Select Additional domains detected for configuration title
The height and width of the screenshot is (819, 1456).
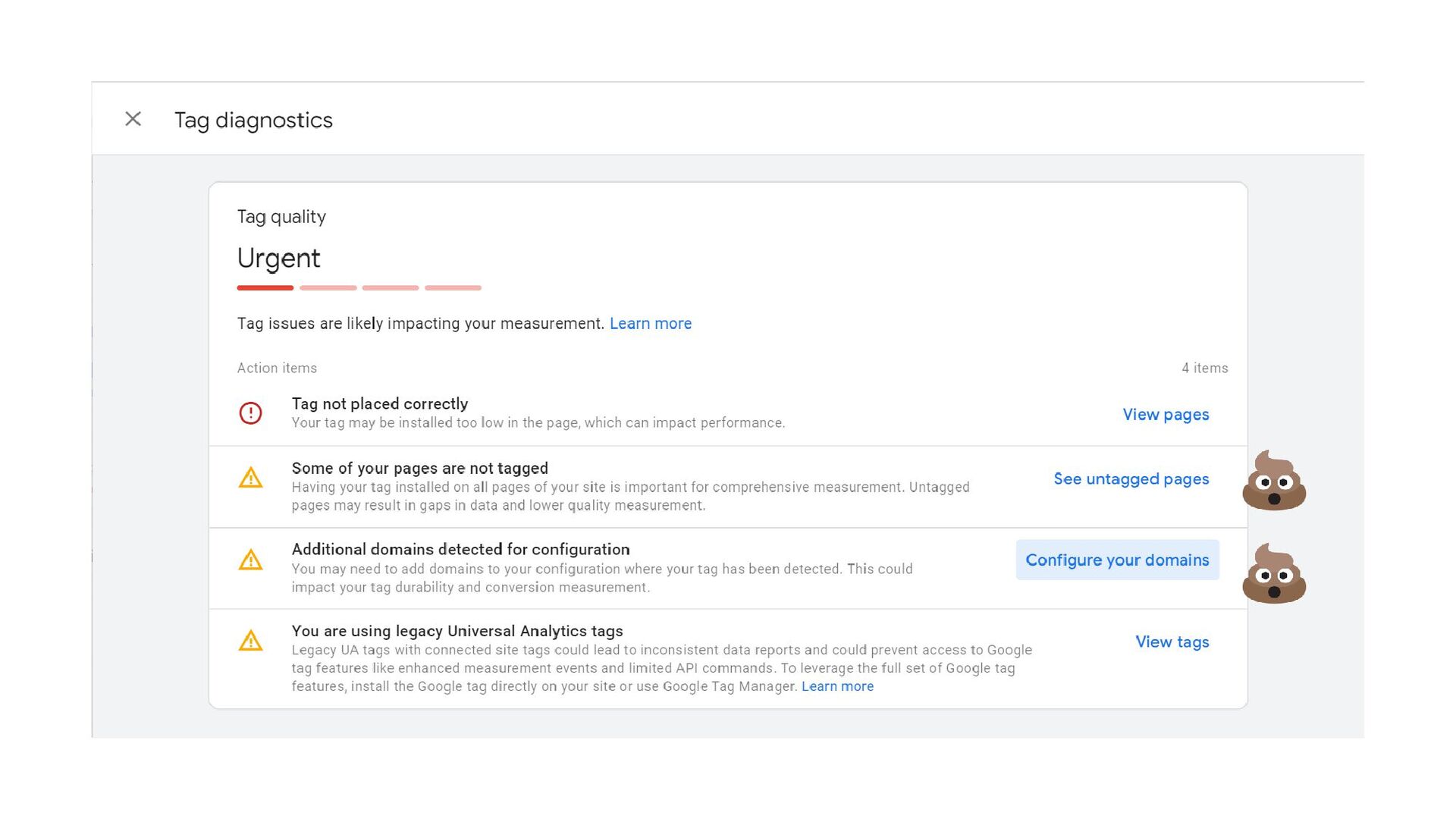tap(461, 550)
